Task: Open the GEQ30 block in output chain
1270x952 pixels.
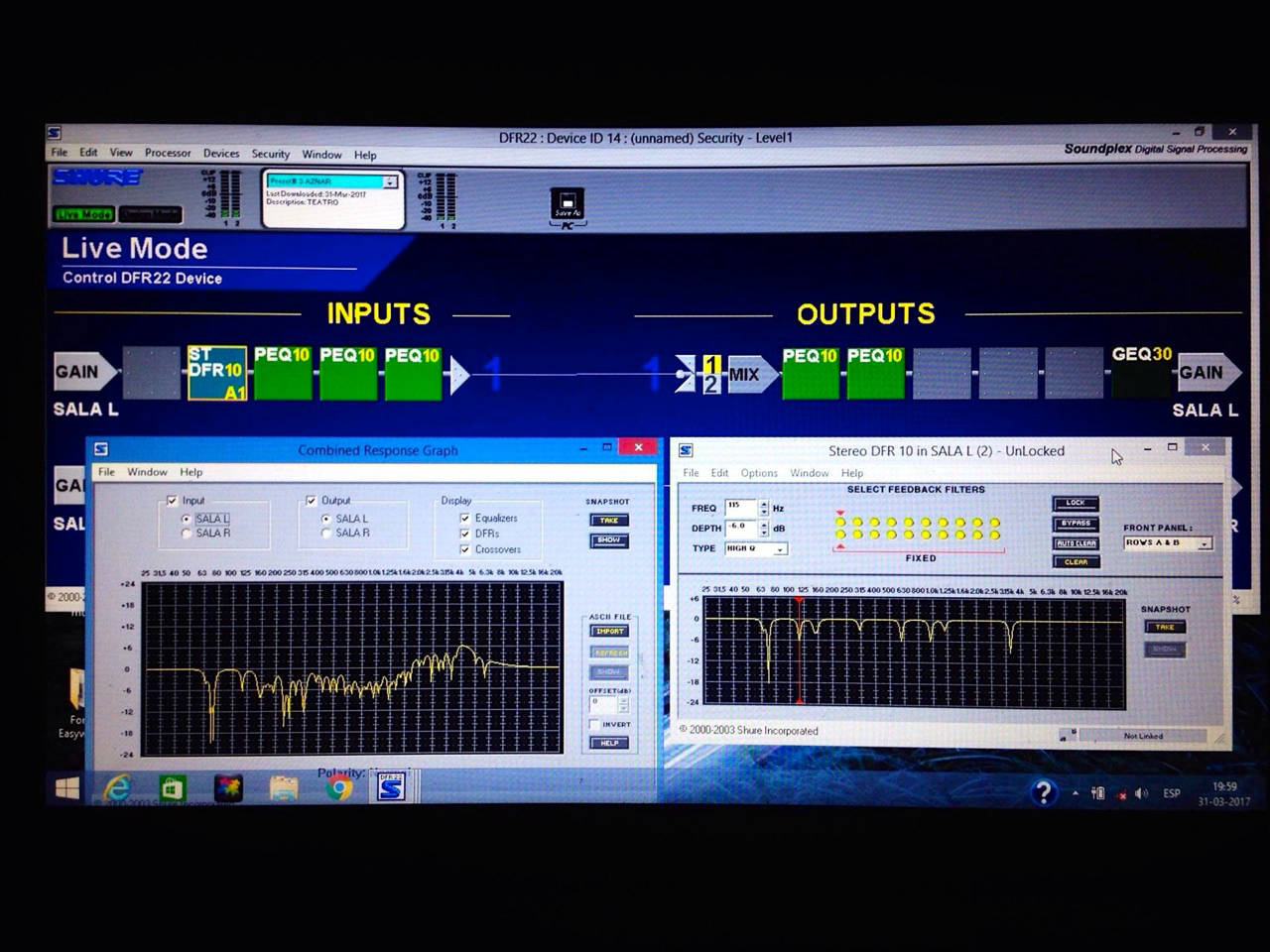Action: click(x=1141, y=372)
